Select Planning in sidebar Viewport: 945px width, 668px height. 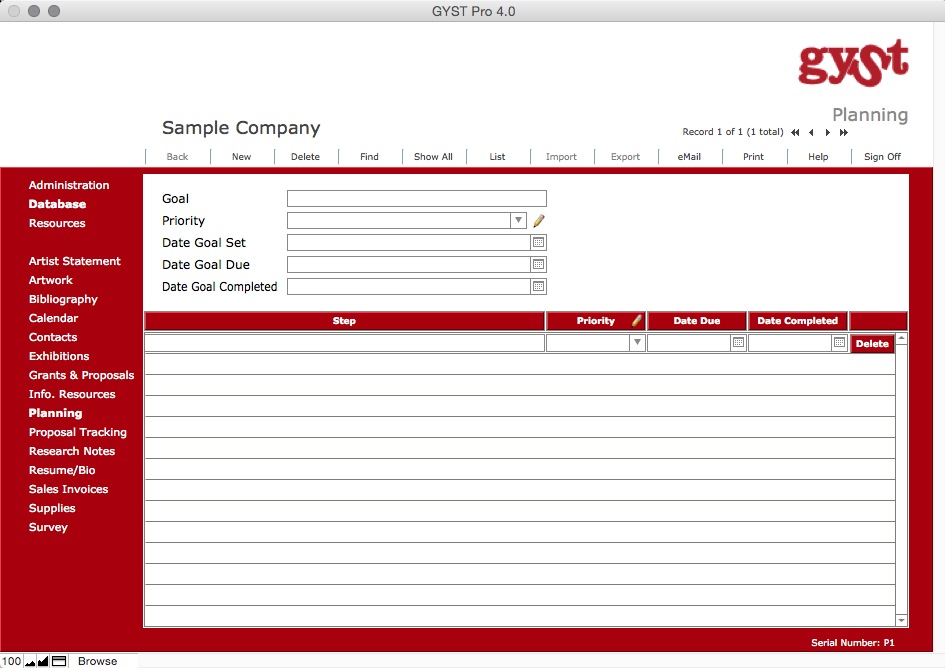(x=55, y=413)
